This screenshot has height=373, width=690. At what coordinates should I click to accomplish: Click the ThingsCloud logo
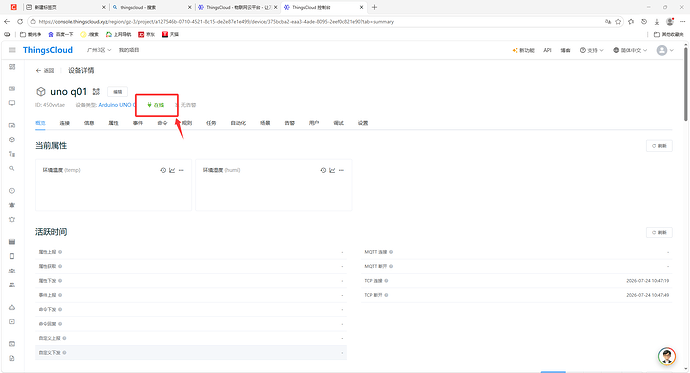pyautogui.click(x=48, y=50)
